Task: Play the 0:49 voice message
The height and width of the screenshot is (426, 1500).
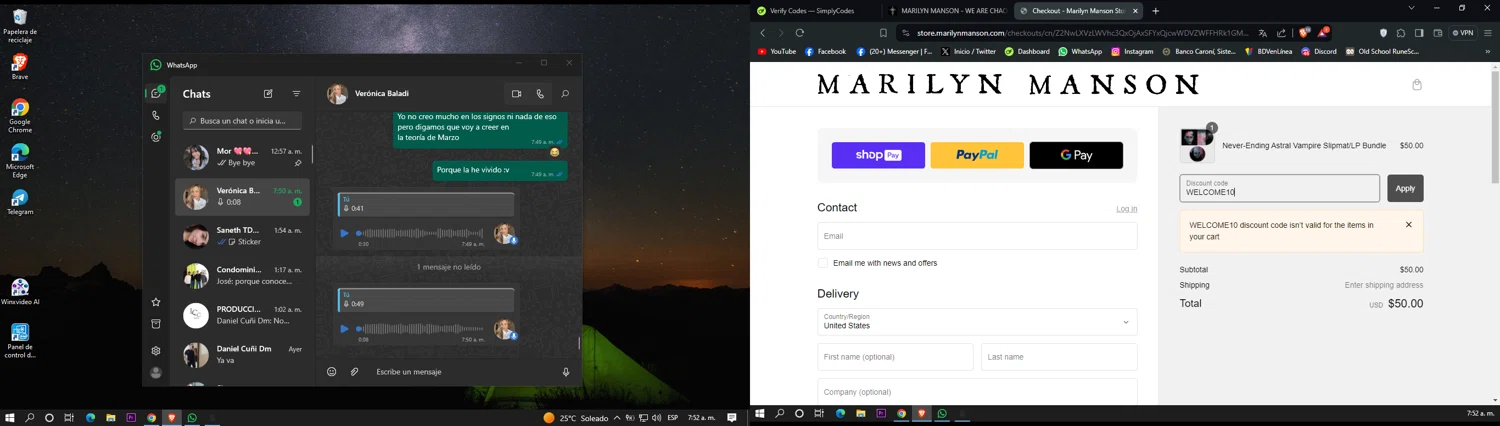Action: tap(345, 329)
